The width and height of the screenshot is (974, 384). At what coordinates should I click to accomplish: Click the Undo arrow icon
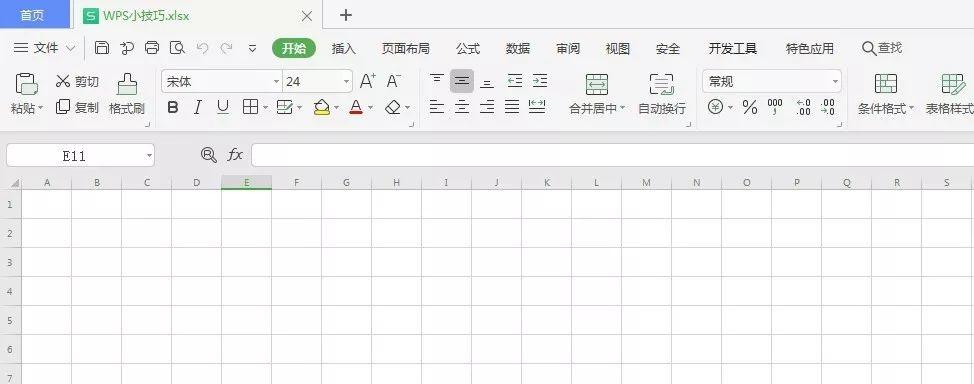click(202, 48)
